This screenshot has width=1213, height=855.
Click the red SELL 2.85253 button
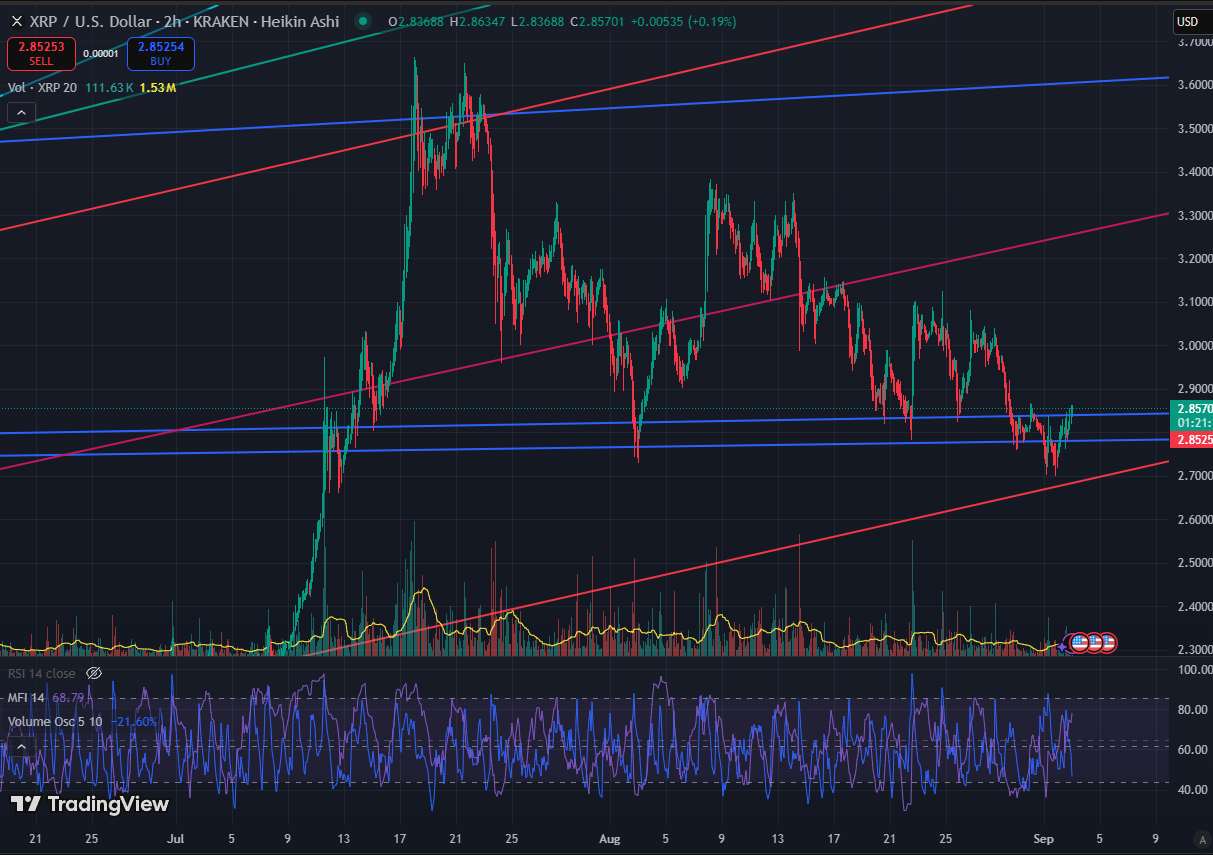point(41,54)
